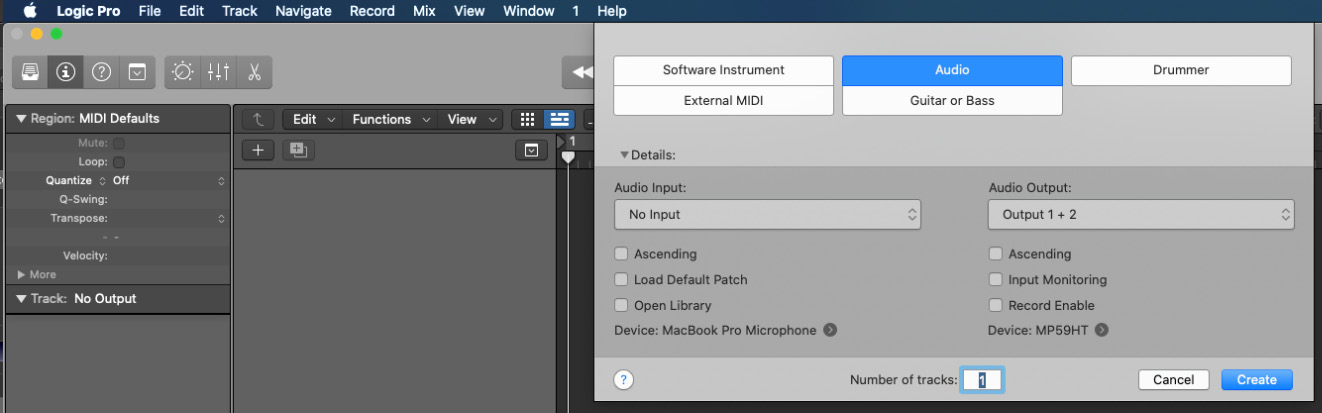The height and width of the screenshot is (413, 1322).
Task: Open the Functions dropdown in tracks area
Action: click(389, 119)
